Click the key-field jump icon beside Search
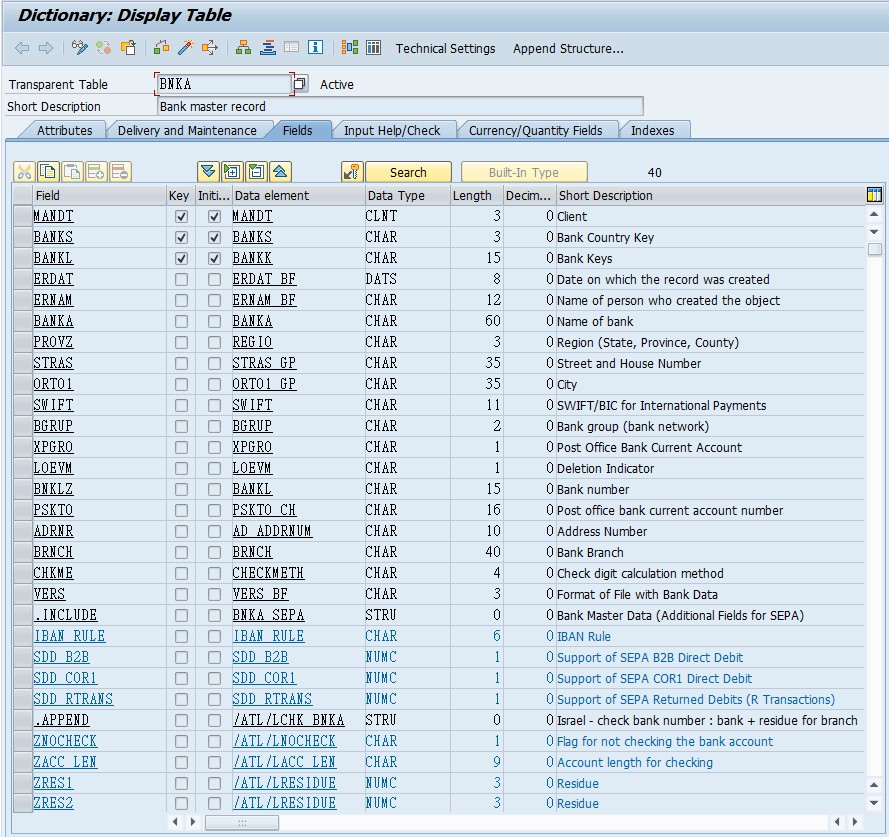Image resolution: width=889 pixels, height=837 pixels. pos(352,172)
